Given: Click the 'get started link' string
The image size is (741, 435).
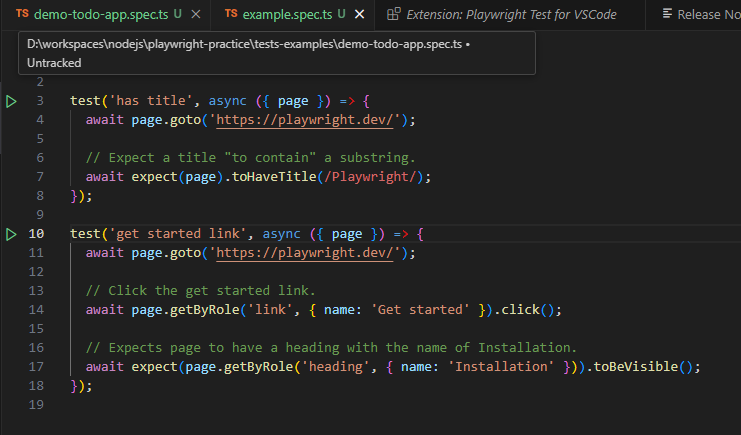Looking at the screenshot, I should [x=178, y=234].
